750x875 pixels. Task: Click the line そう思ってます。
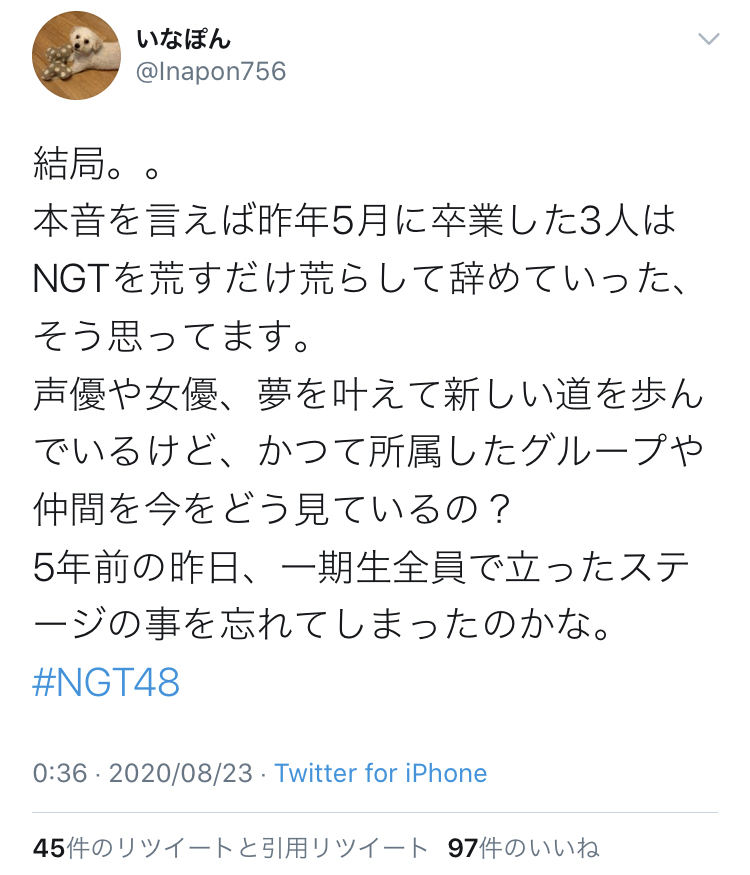171,336
